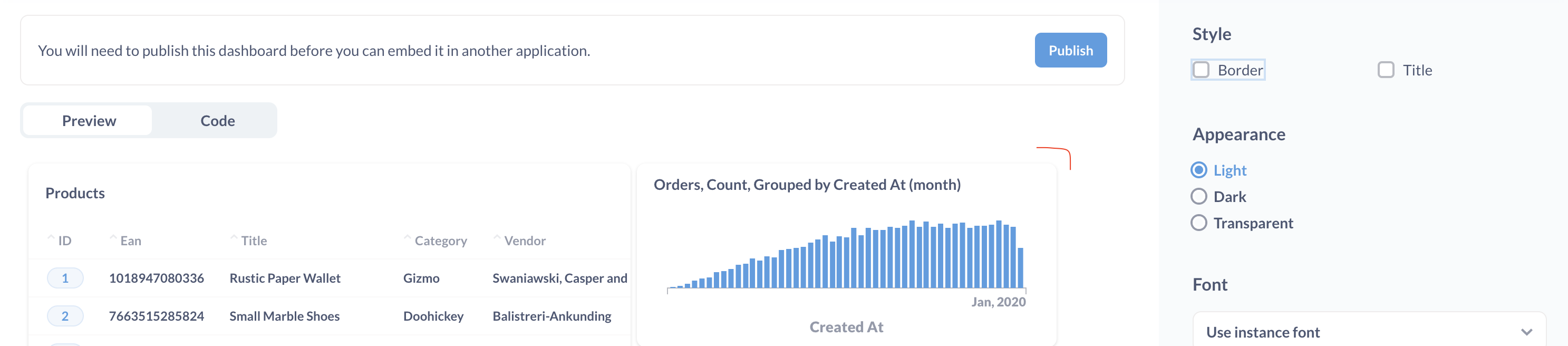Publish the dashboard
The image size is (1568, 346).
click(x=1071, y=50)
